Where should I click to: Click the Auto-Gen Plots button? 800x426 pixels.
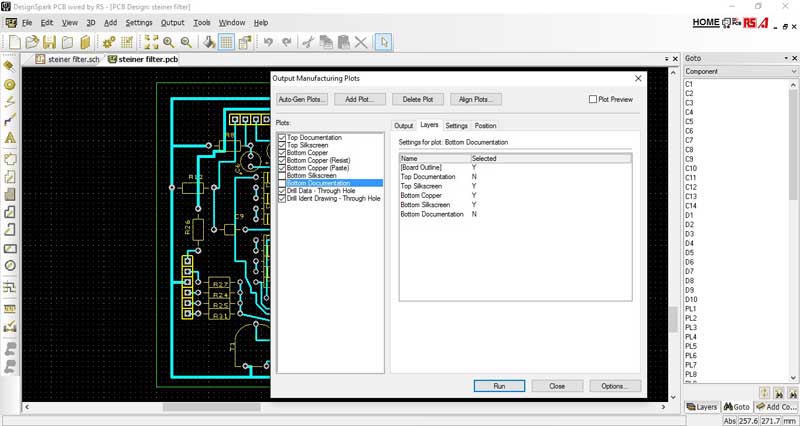[x=302, y=99]
